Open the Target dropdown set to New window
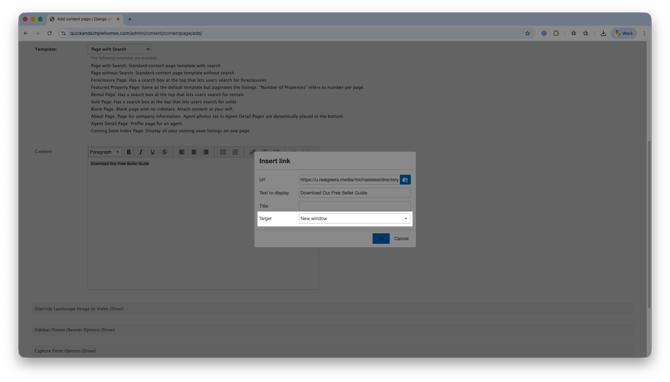 pyautogui.click(x=354, y=219)
